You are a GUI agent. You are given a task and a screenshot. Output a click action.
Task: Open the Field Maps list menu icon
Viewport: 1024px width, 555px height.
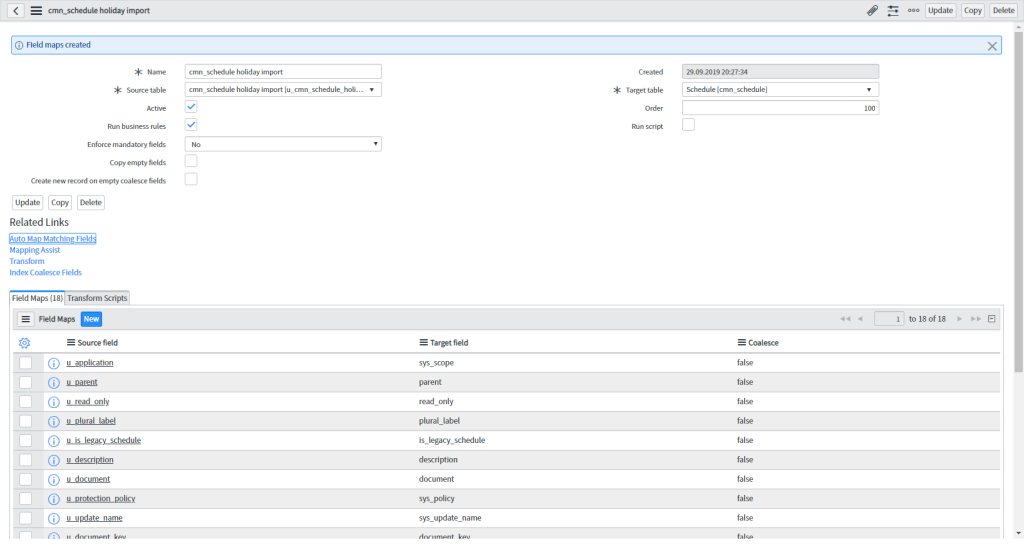pos(26,319)
